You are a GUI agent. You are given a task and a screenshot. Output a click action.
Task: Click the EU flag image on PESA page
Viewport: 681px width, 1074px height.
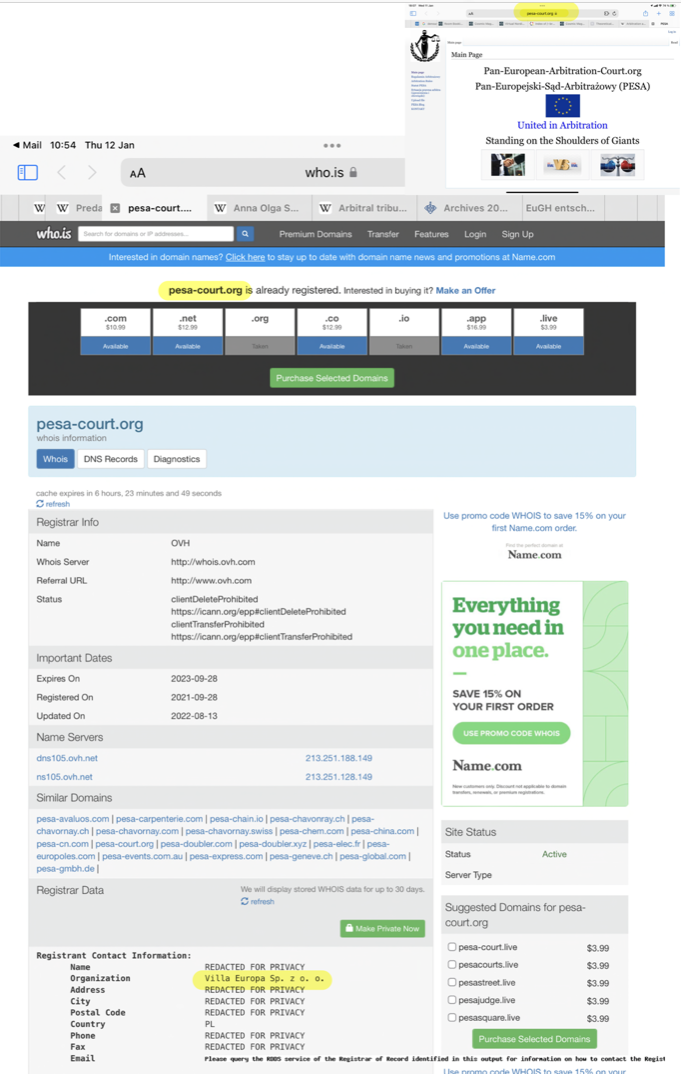[x=562, y=105]
